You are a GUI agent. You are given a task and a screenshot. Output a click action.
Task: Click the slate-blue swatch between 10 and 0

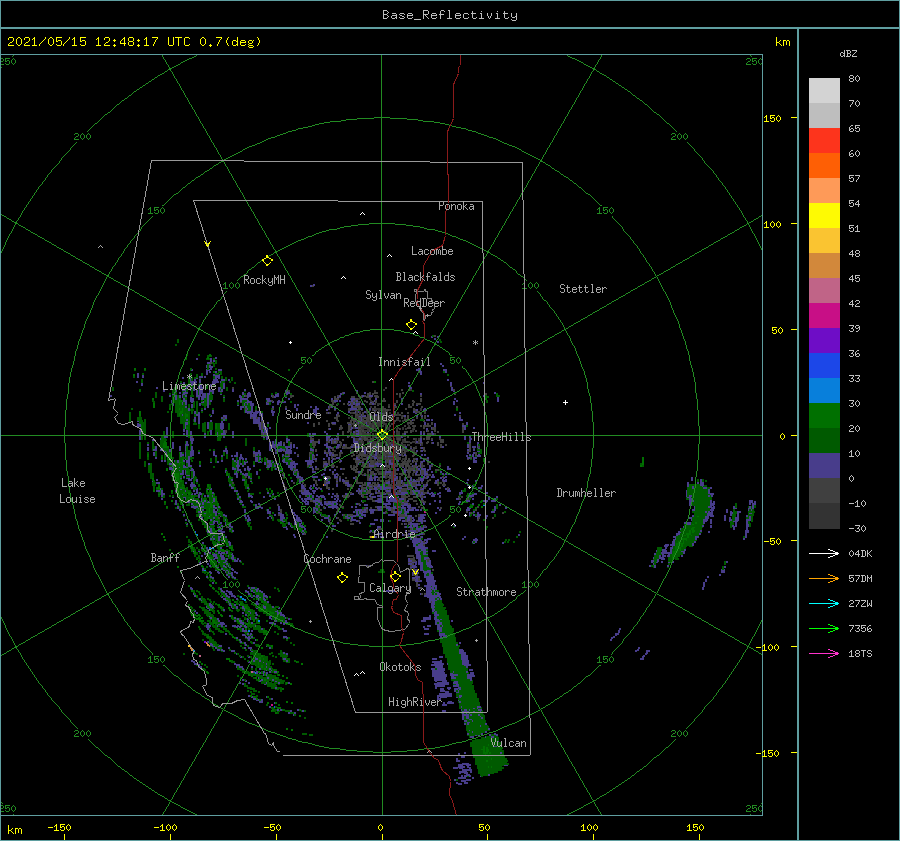[x=824, y=466]
